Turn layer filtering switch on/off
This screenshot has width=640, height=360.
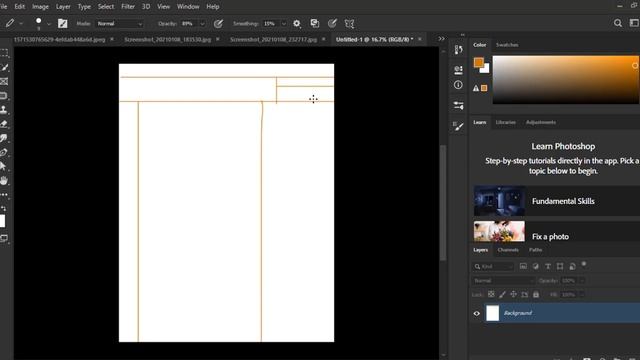tap(584, 264)
